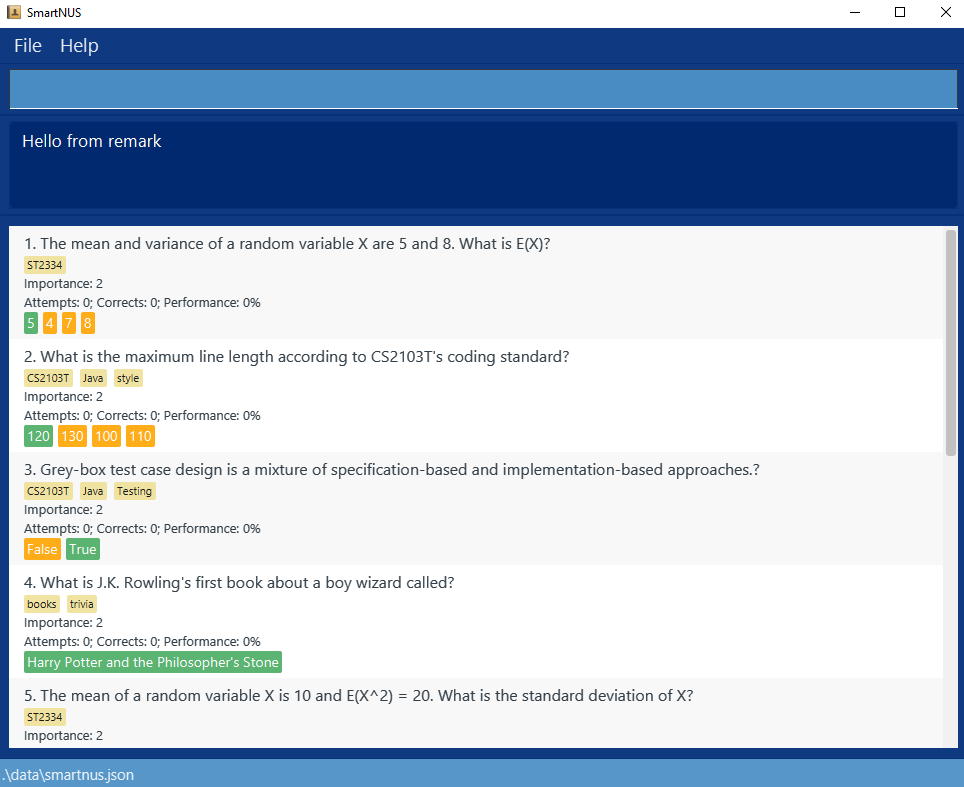Image resolution: width=964 pixels, height=787 pixels.
Task: Click the '130' answer option
Action: coord(72,436)
